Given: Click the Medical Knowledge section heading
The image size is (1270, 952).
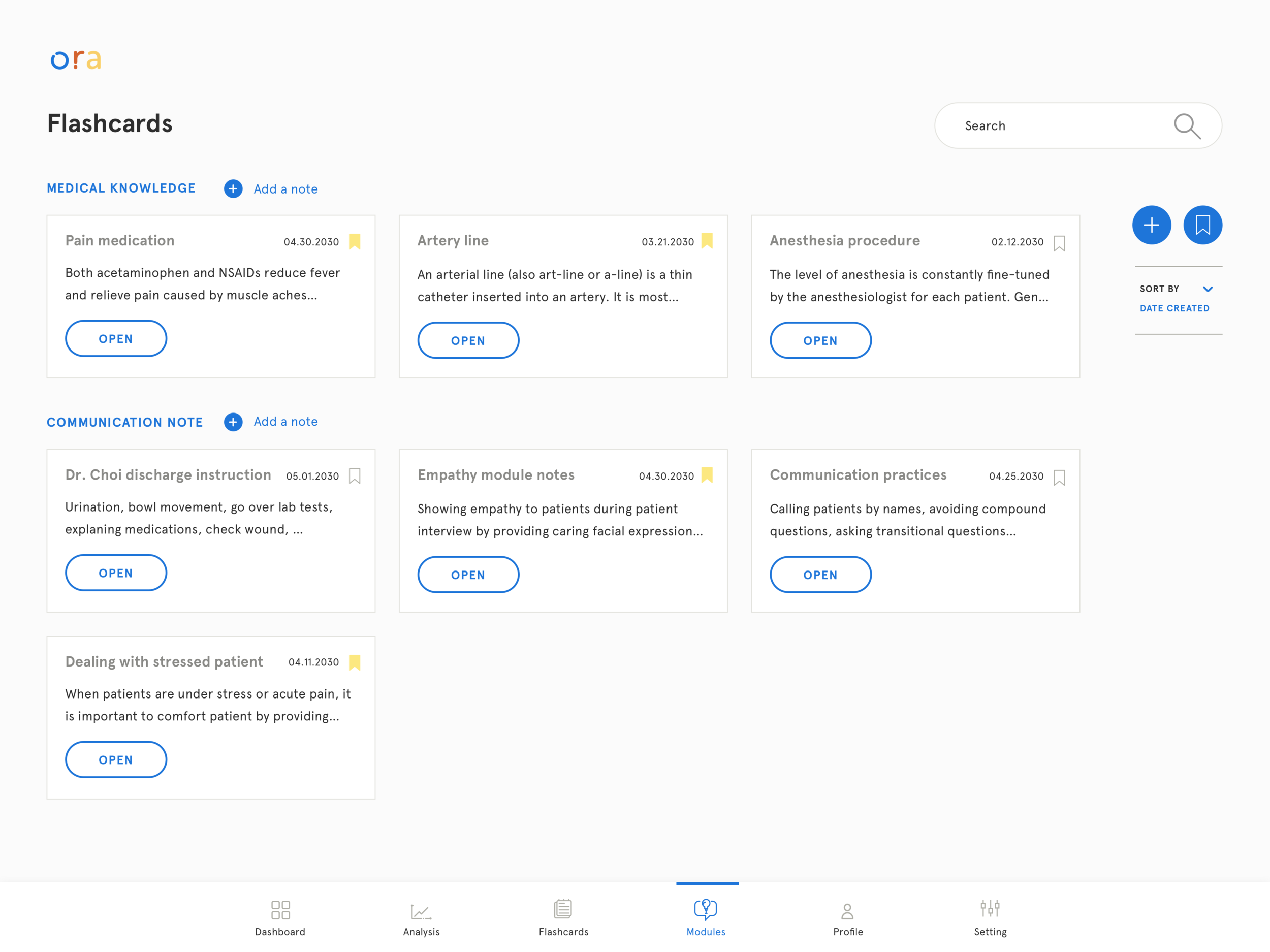Looking at the screenshot, I should pos(121,188).
